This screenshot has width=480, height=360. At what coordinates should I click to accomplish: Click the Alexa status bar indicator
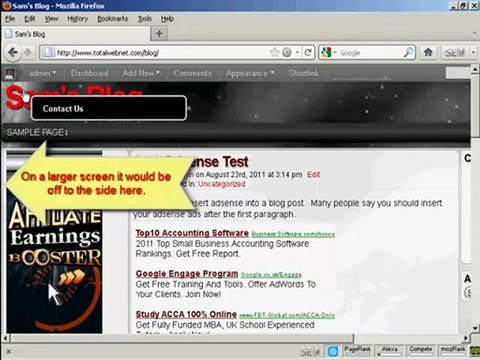(x=389, y=351)
